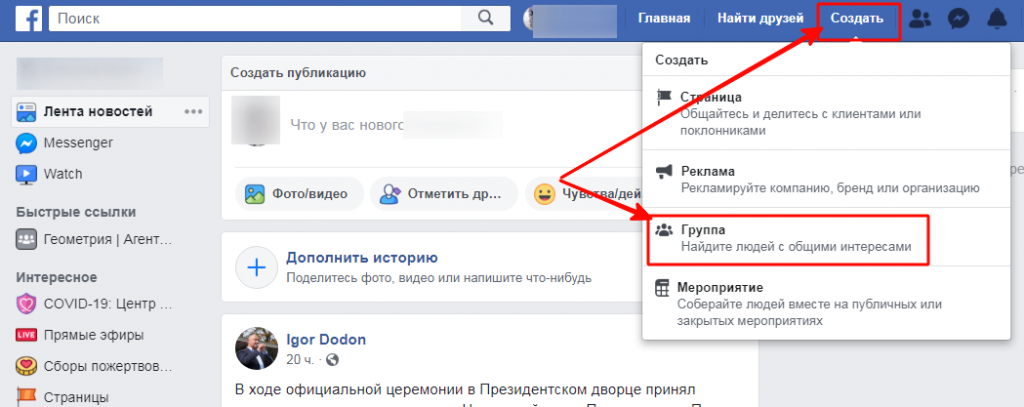Screen dimensions: 1024x407
Task: Click the Создать публикацию header text
Action: point(298,73)
